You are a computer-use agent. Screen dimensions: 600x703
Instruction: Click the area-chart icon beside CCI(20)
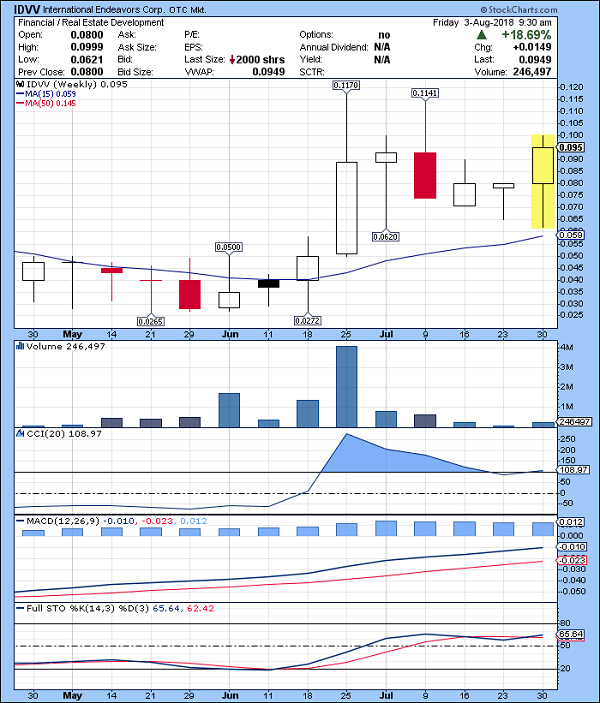pyautogui.click(x=20, y=433)
